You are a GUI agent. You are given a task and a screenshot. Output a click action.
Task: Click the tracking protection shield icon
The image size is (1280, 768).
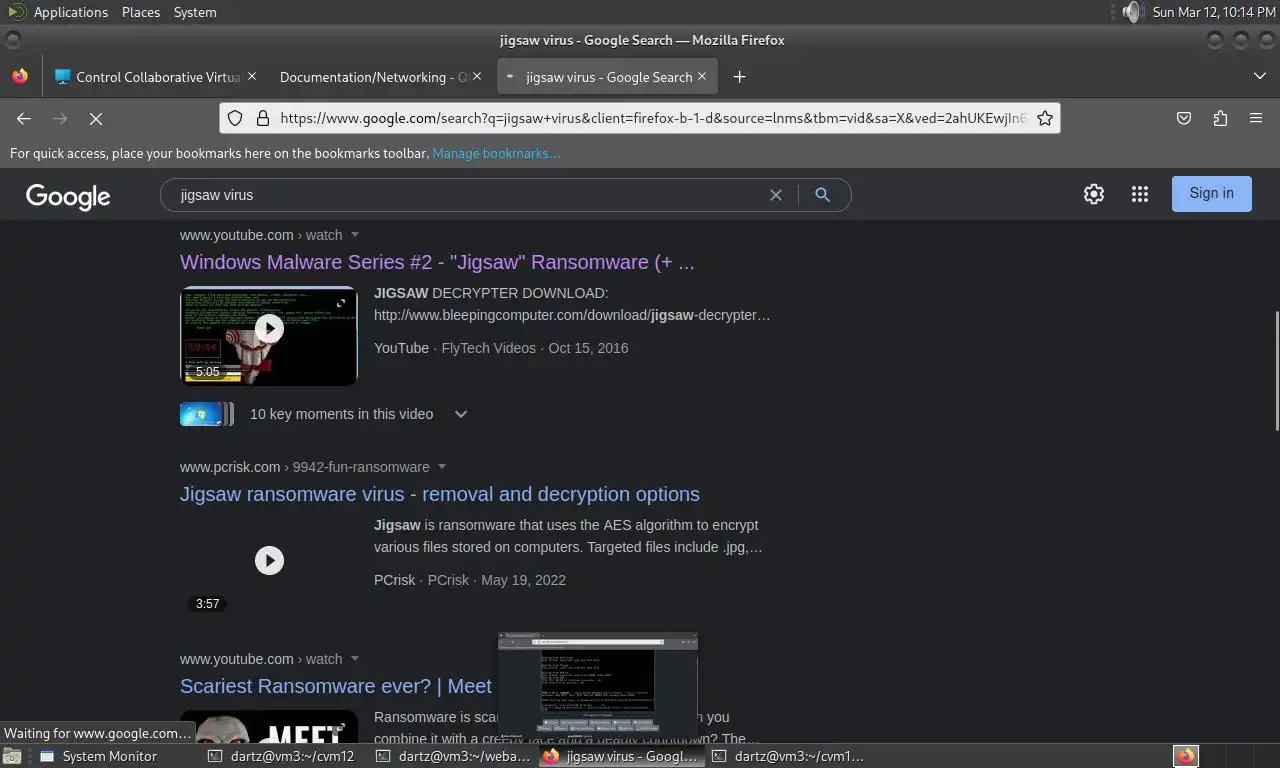click(235, 118)
